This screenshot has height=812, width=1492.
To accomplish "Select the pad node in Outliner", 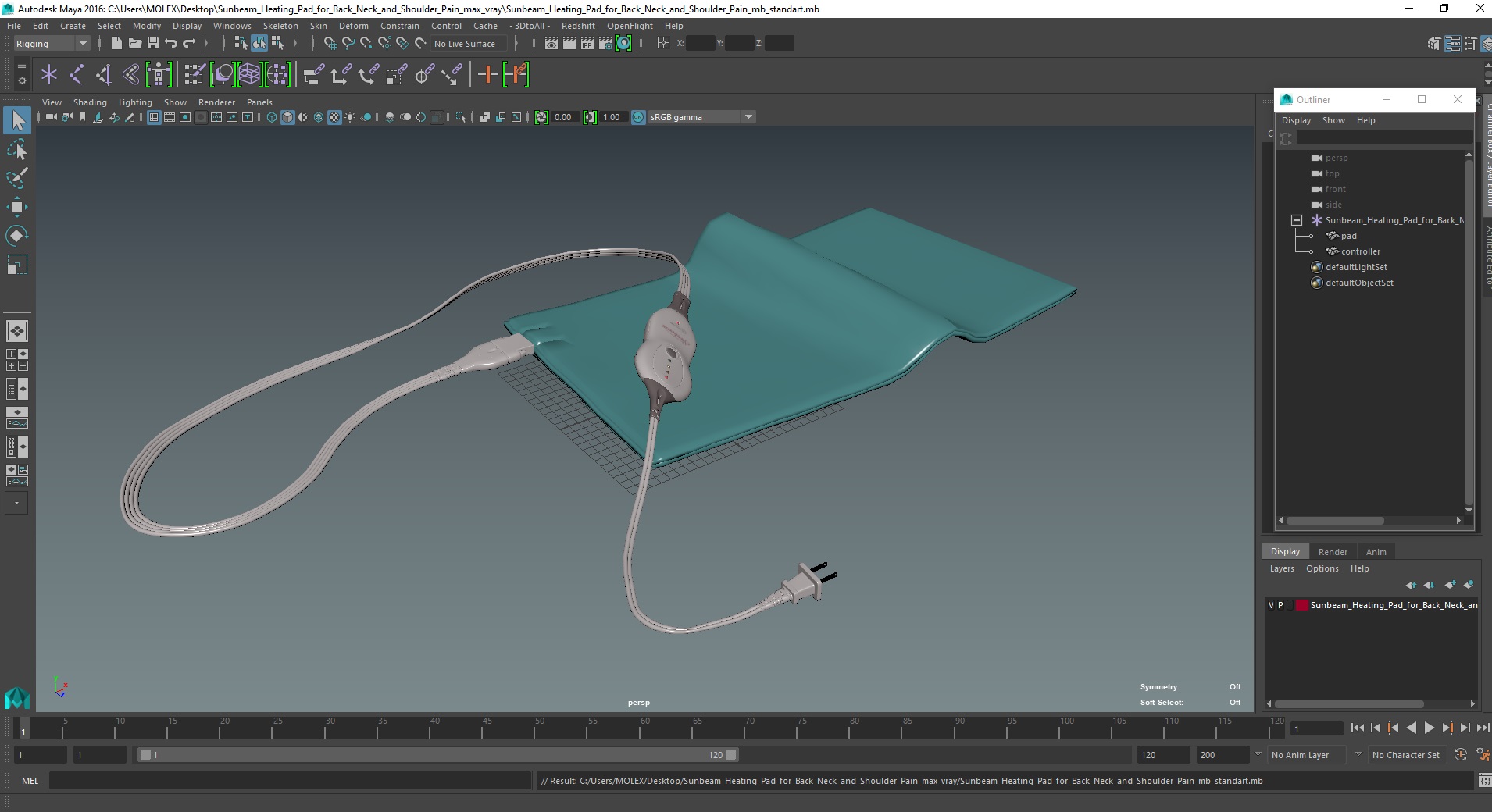I will point(1348,236).
